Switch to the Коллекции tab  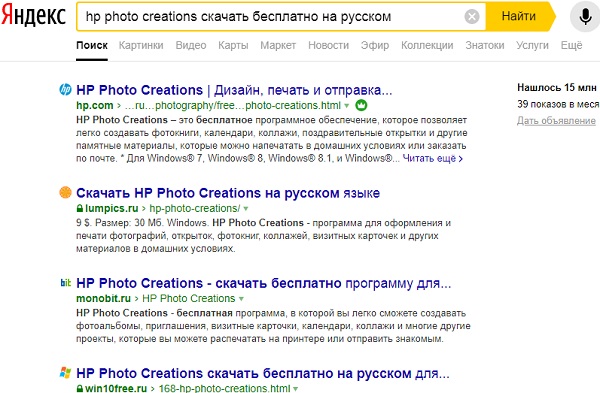pyautogui.click(x=427, y=45)
